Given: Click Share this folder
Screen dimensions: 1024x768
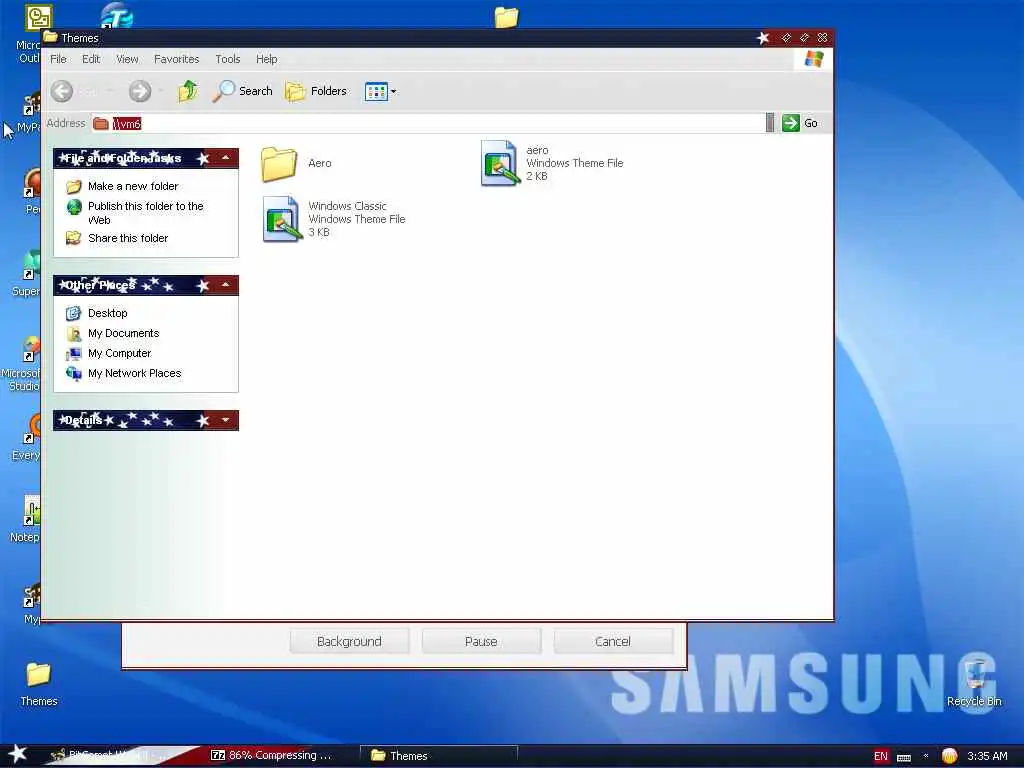Looking at the screenshot, I should point(128,238).
